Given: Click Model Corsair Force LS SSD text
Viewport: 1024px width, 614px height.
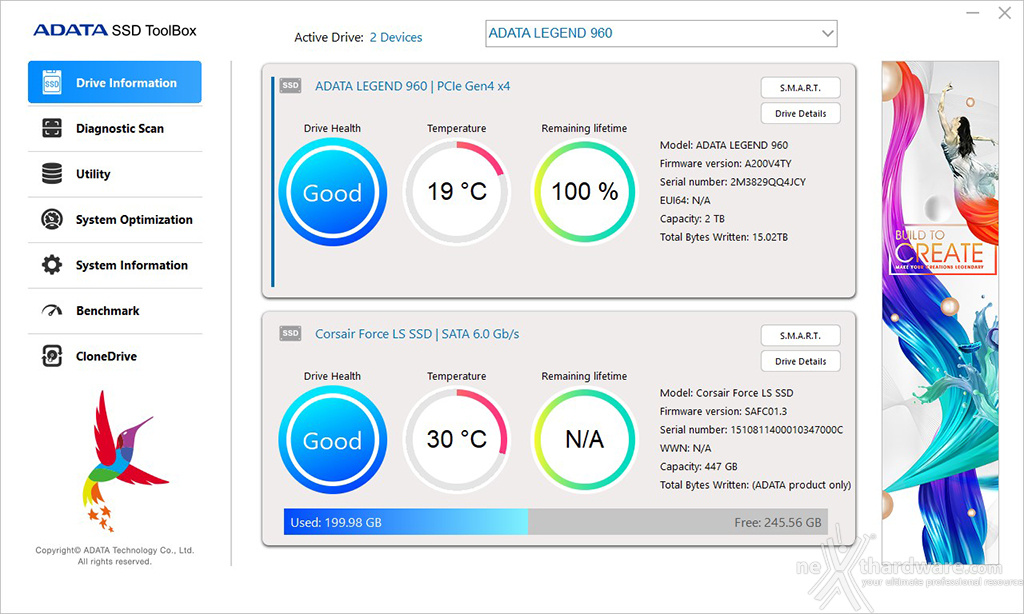Looking at the screenshot, I should 727,393.
